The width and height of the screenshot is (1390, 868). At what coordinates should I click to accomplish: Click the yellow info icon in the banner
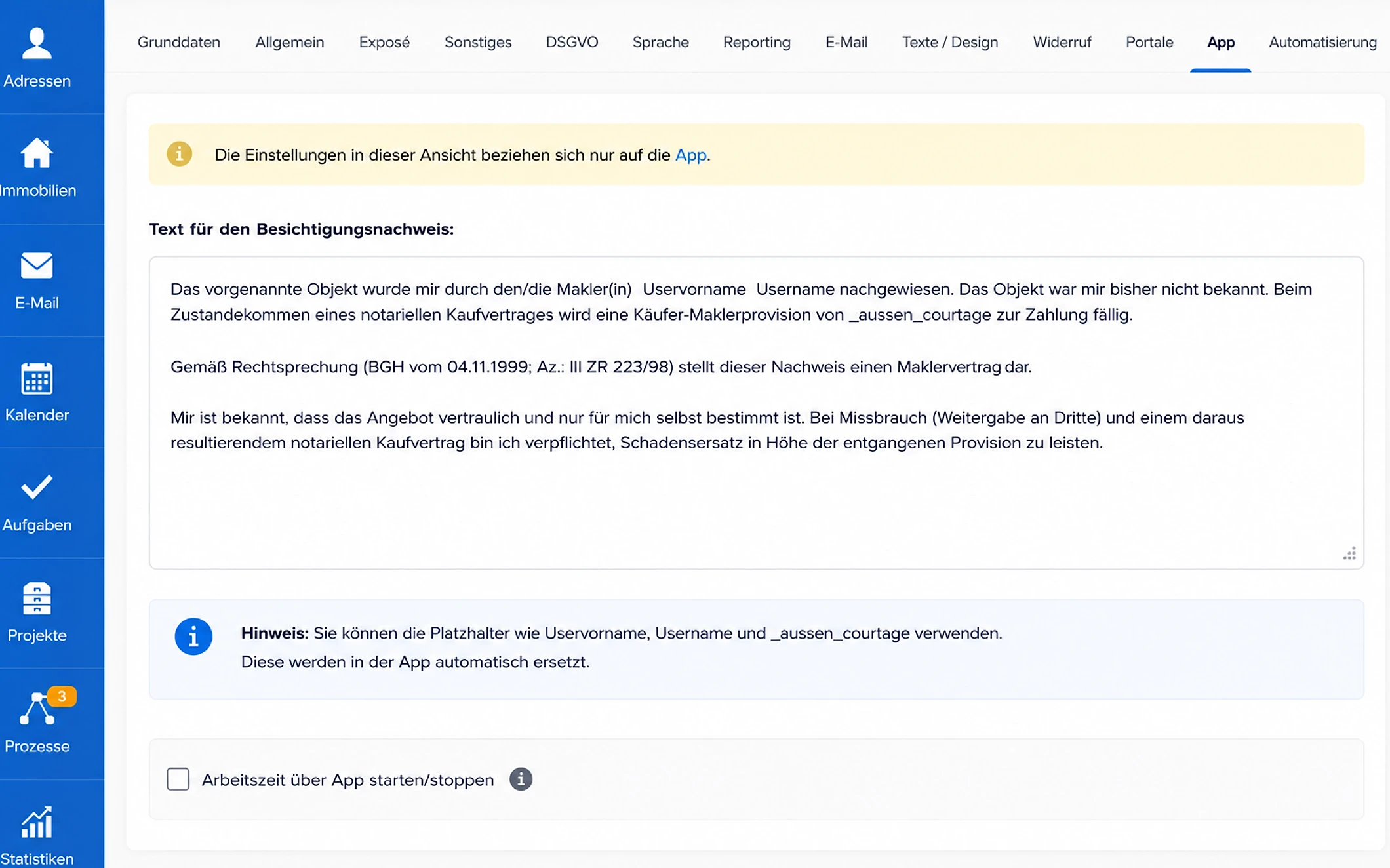(179, 154)
